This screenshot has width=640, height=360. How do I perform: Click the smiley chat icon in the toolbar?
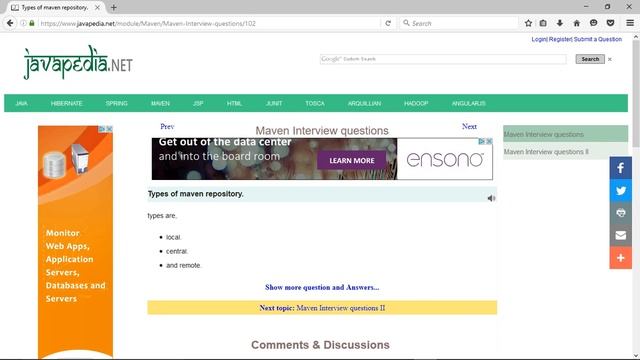(x=593, y=23)
